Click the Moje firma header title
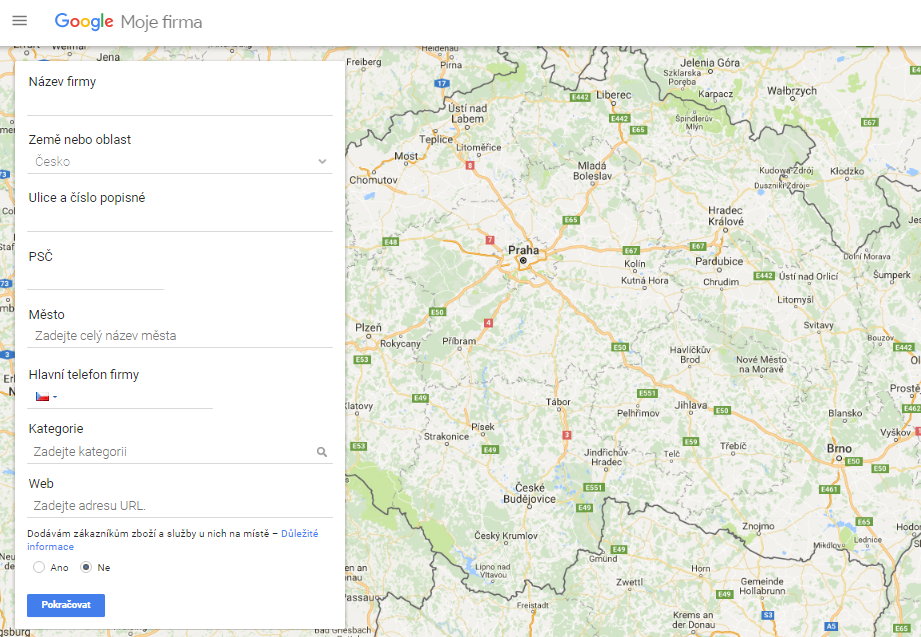The width and height of the screenshot is (921, 637). click(161, 22)
